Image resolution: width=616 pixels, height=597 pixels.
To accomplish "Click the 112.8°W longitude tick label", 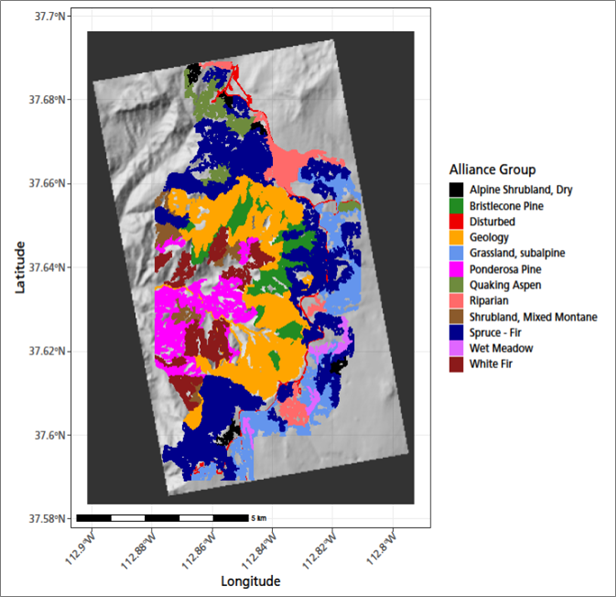I will (x=381, y=549).
